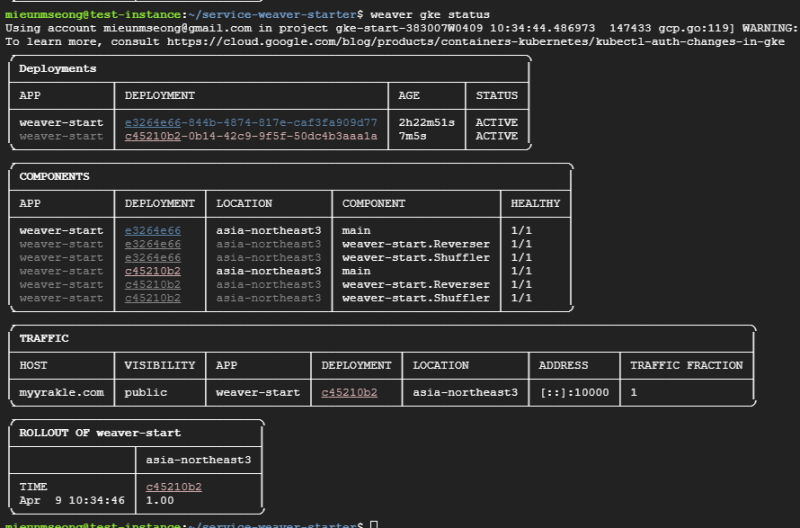Open c45210b2 link in Rollout table
Viewport: 800px width, 528px height.
pyautogui.click(x=174, y=487)
